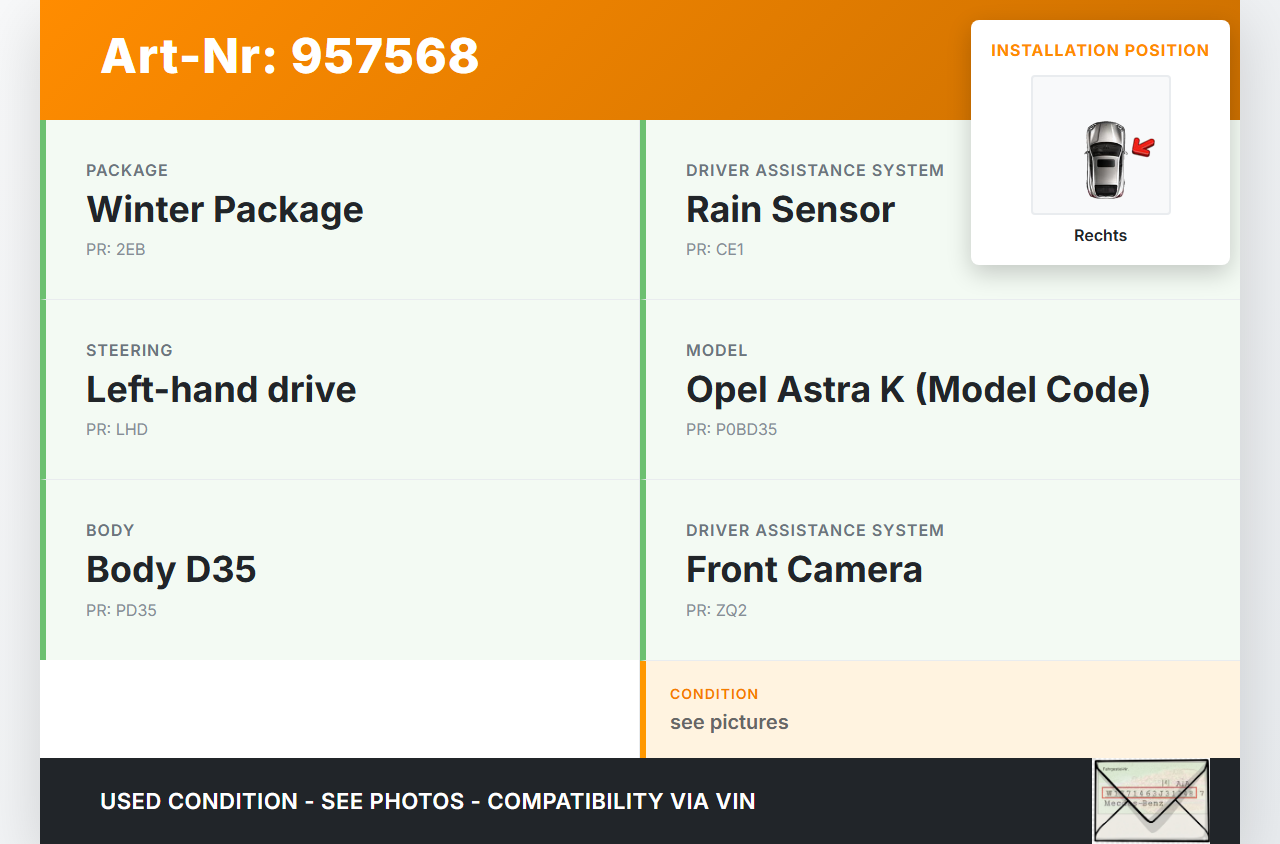1280x844 pixels.
Task: Click the PR: LHD code
Action: coord(117,430)
